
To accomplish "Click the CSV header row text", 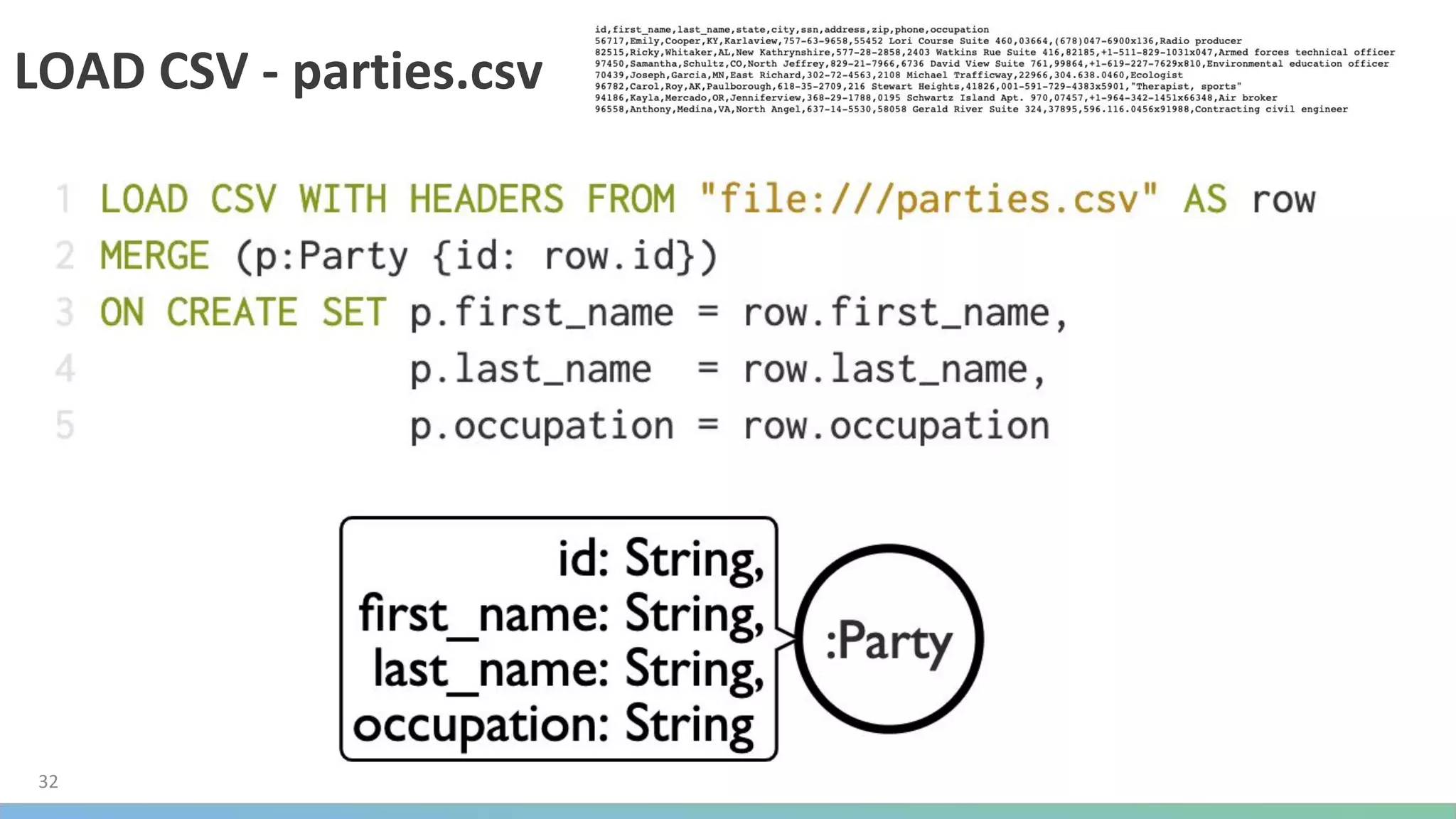I will (x=791, y=30).
